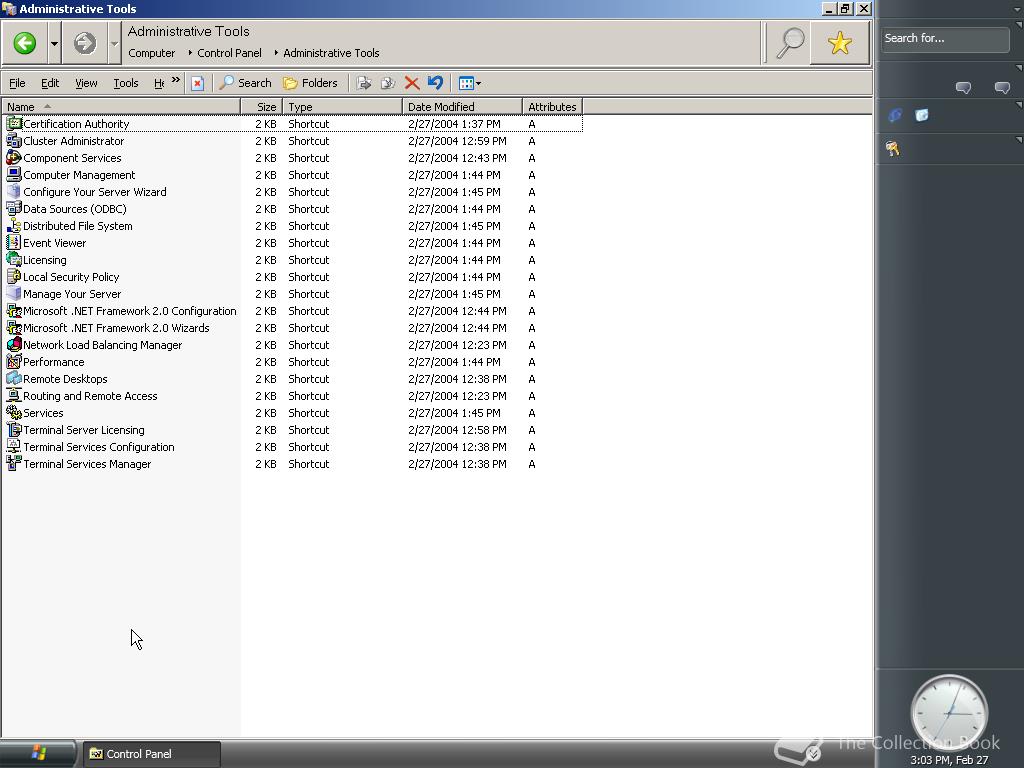Click the magnifying glass search button
This screenshot has height=768, width=1024.
click(790, 43)
